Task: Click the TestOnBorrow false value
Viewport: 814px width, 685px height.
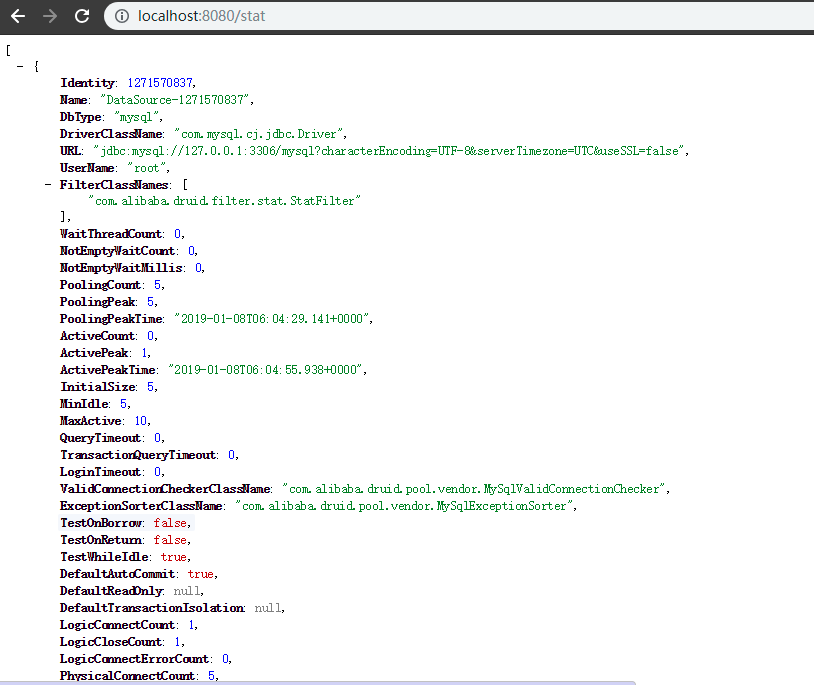Action: point(170,523)
